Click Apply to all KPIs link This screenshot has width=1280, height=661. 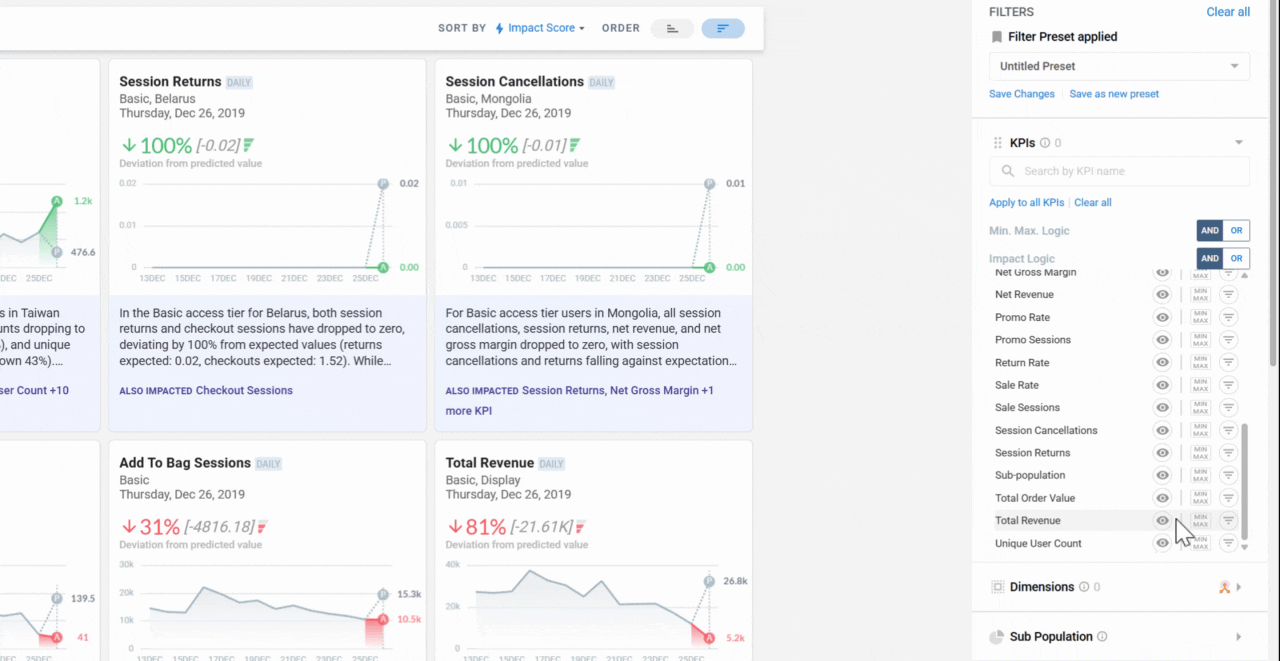(x=1026, y=202)
